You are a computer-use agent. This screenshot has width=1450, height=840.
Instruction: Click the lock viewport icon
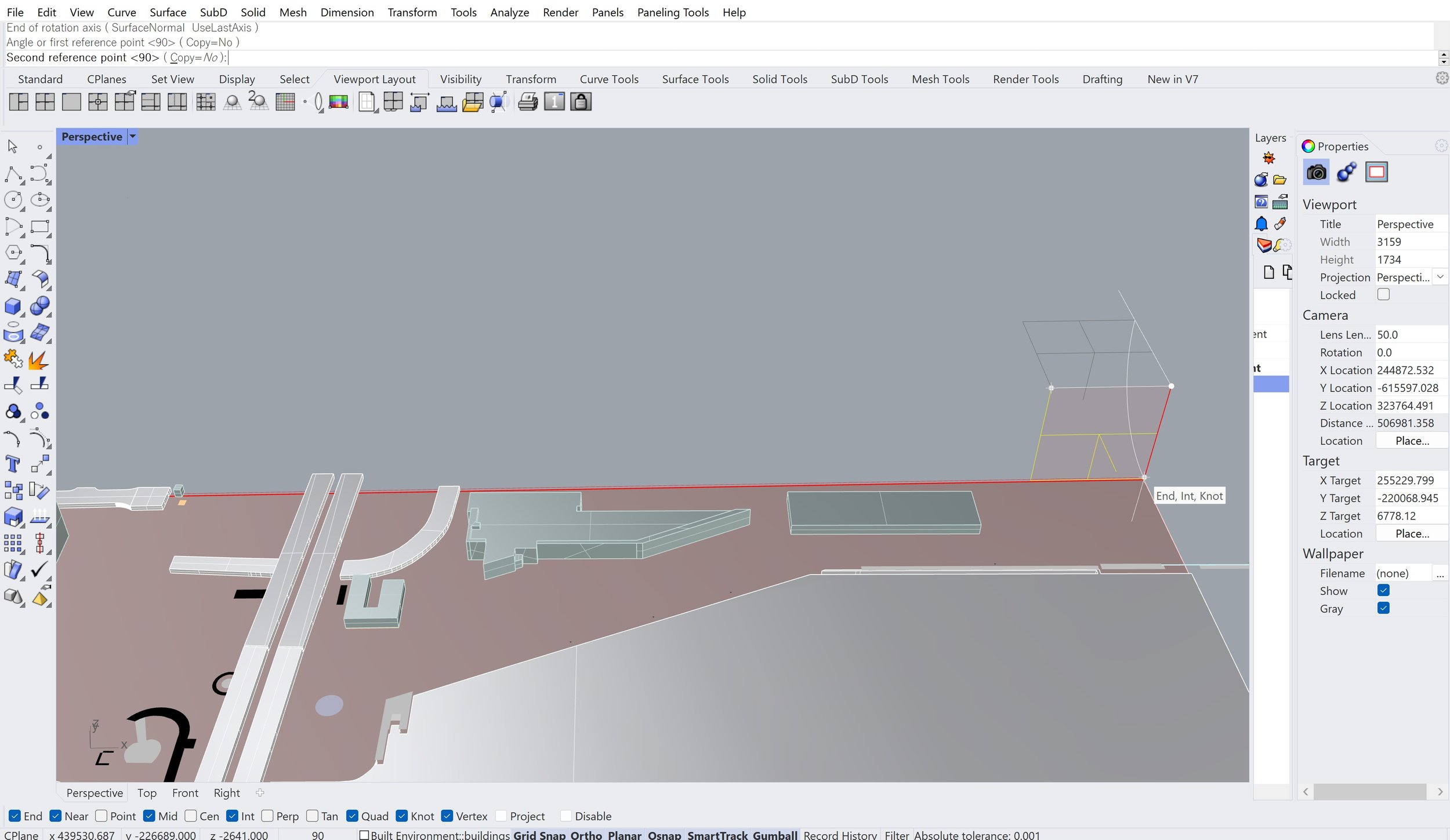(x=581, y=102)
